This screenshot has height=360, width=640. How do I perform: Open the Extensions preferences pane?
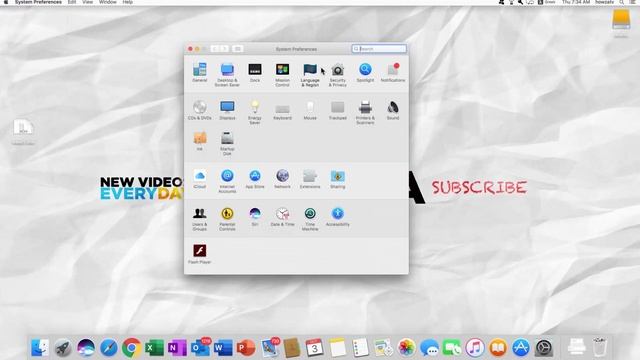click(x=310, y=179)
